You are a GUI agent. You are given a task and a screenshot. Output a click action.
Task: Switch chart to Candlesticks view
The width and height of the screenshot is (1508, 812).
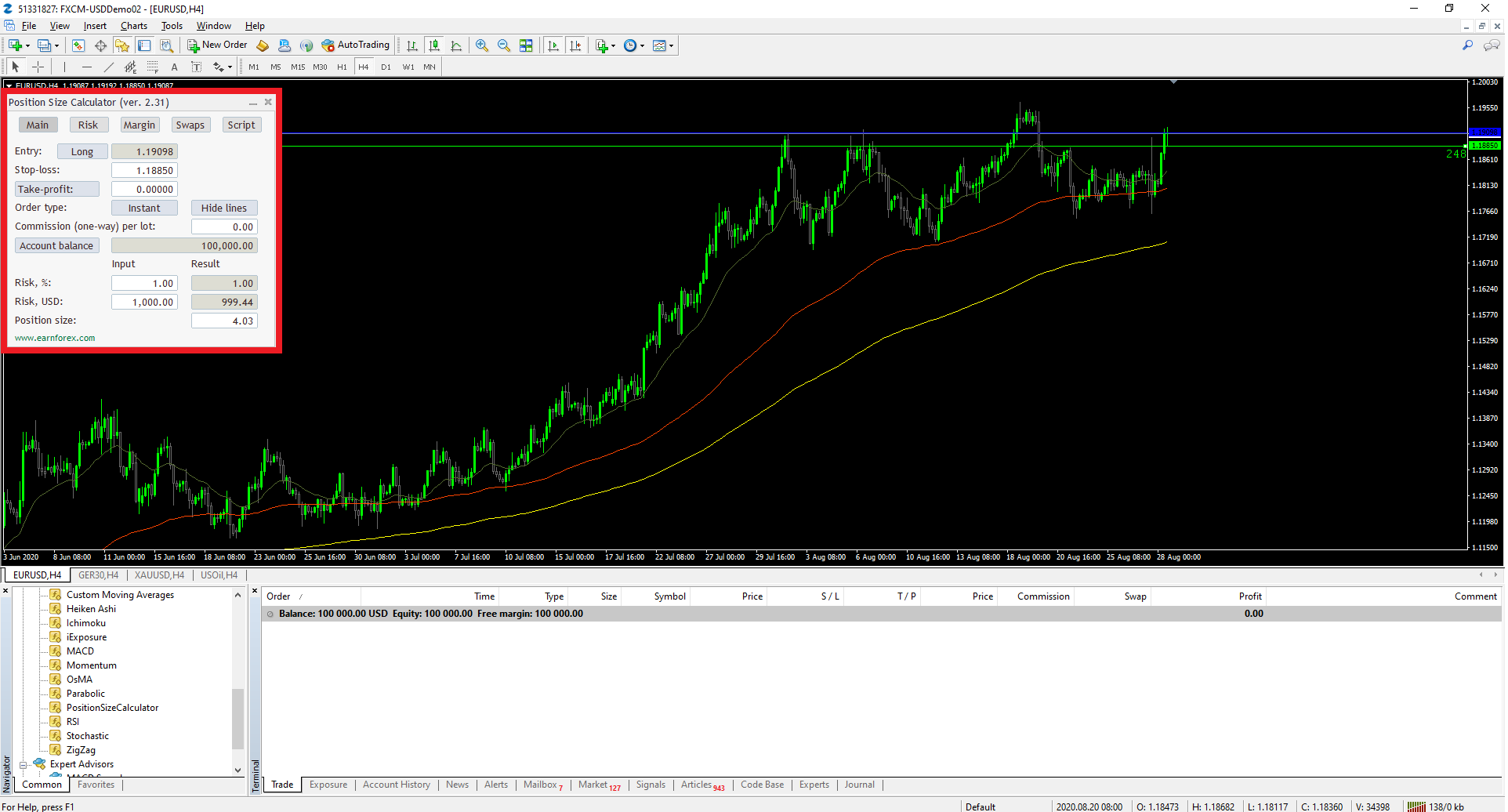(x=434, y=45)
